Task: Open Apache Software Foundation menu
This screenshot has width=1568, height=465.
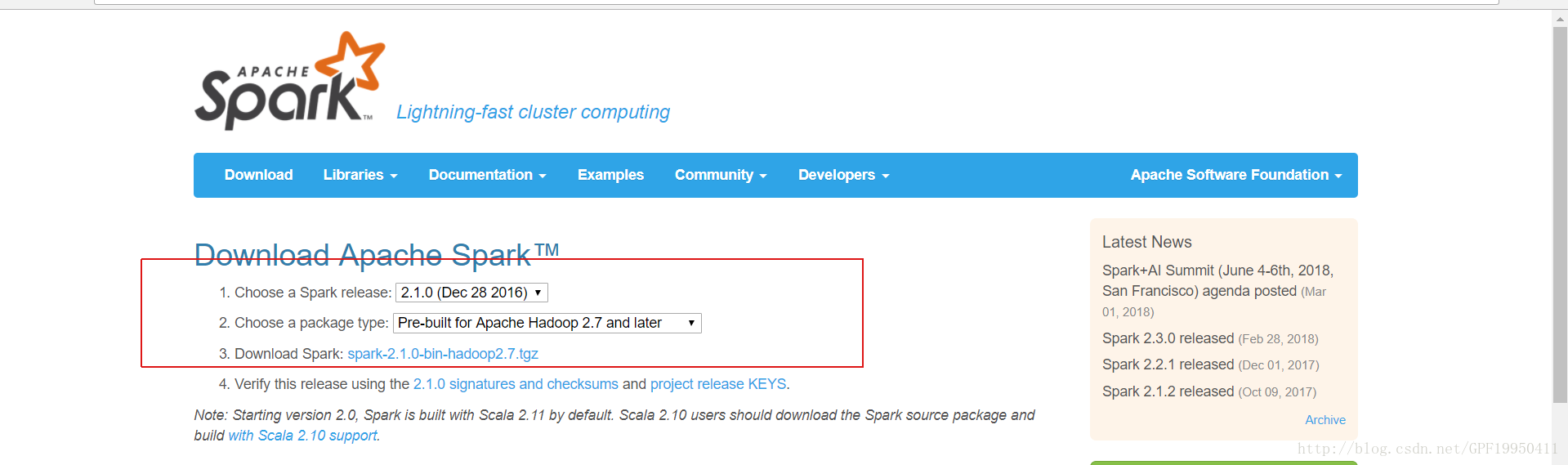Action: pos(1235,175)
